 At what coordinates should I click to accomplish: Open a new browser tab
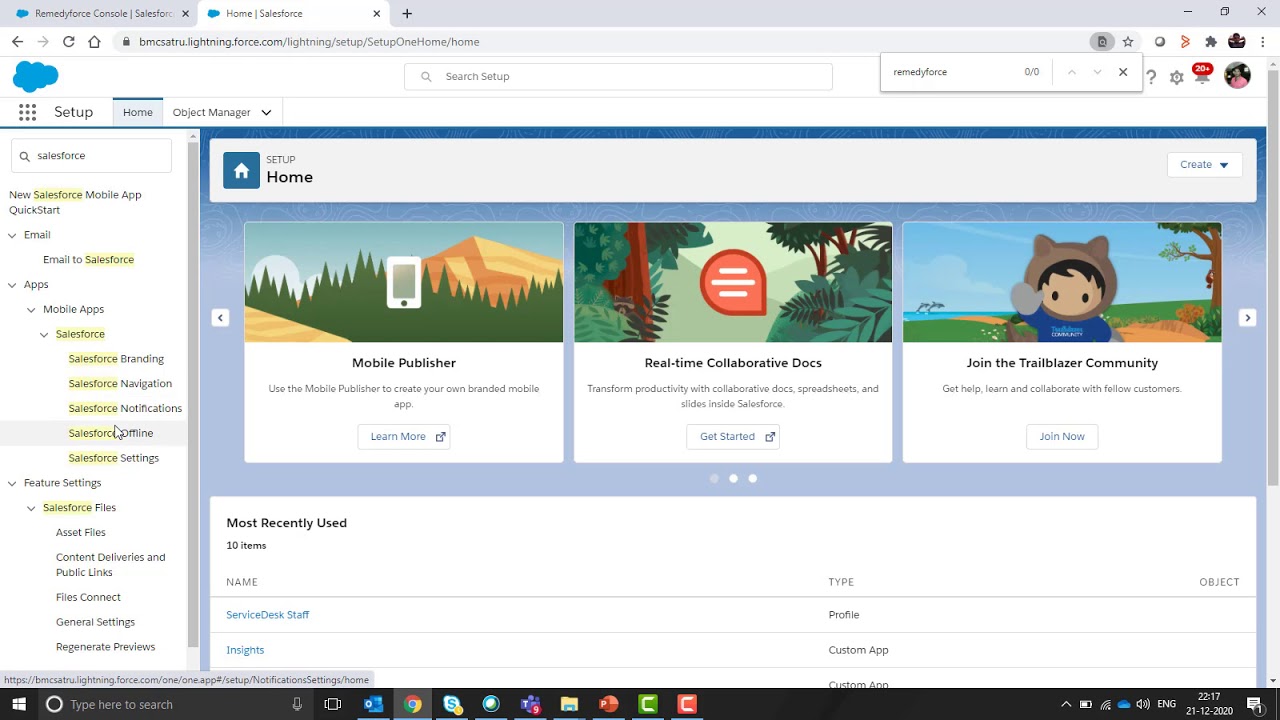coord(407,14)
